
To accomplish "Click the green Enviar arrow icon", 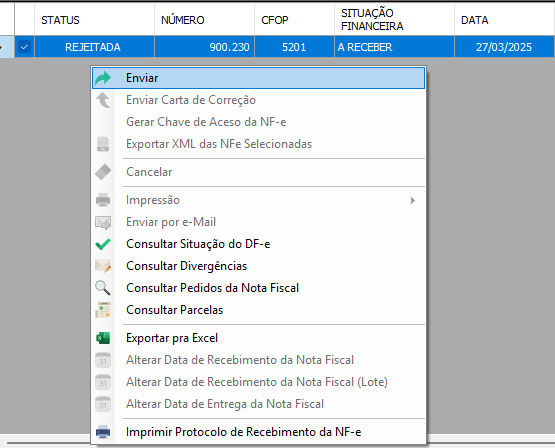I will tap(103, 78).
